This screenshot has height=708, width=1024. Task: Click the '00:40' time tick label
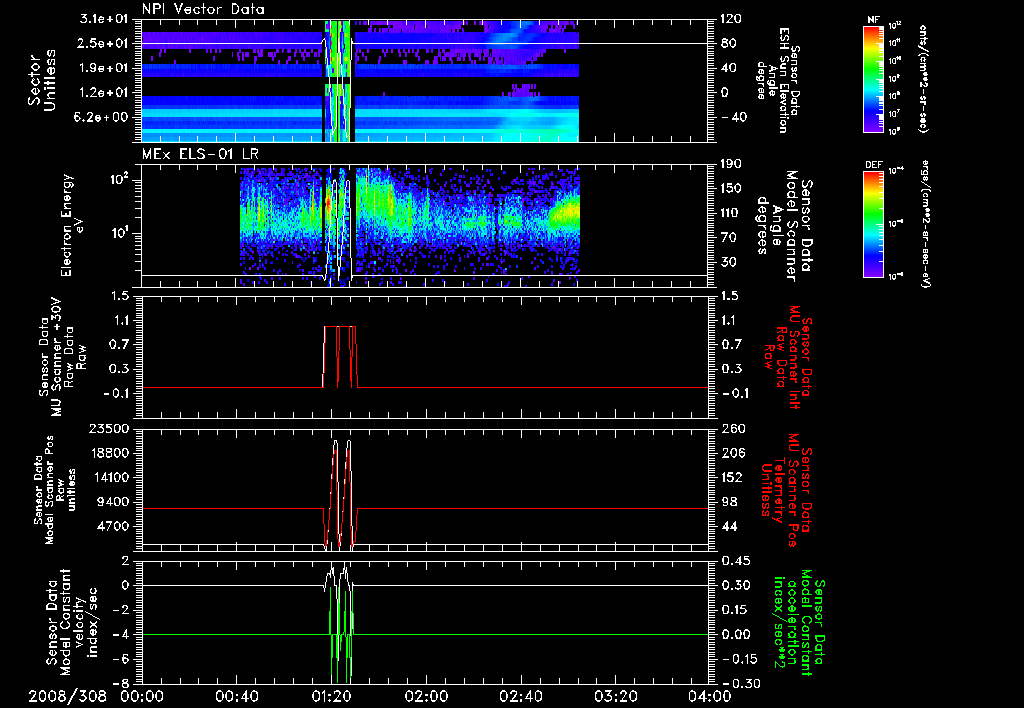tap(236, 696)
